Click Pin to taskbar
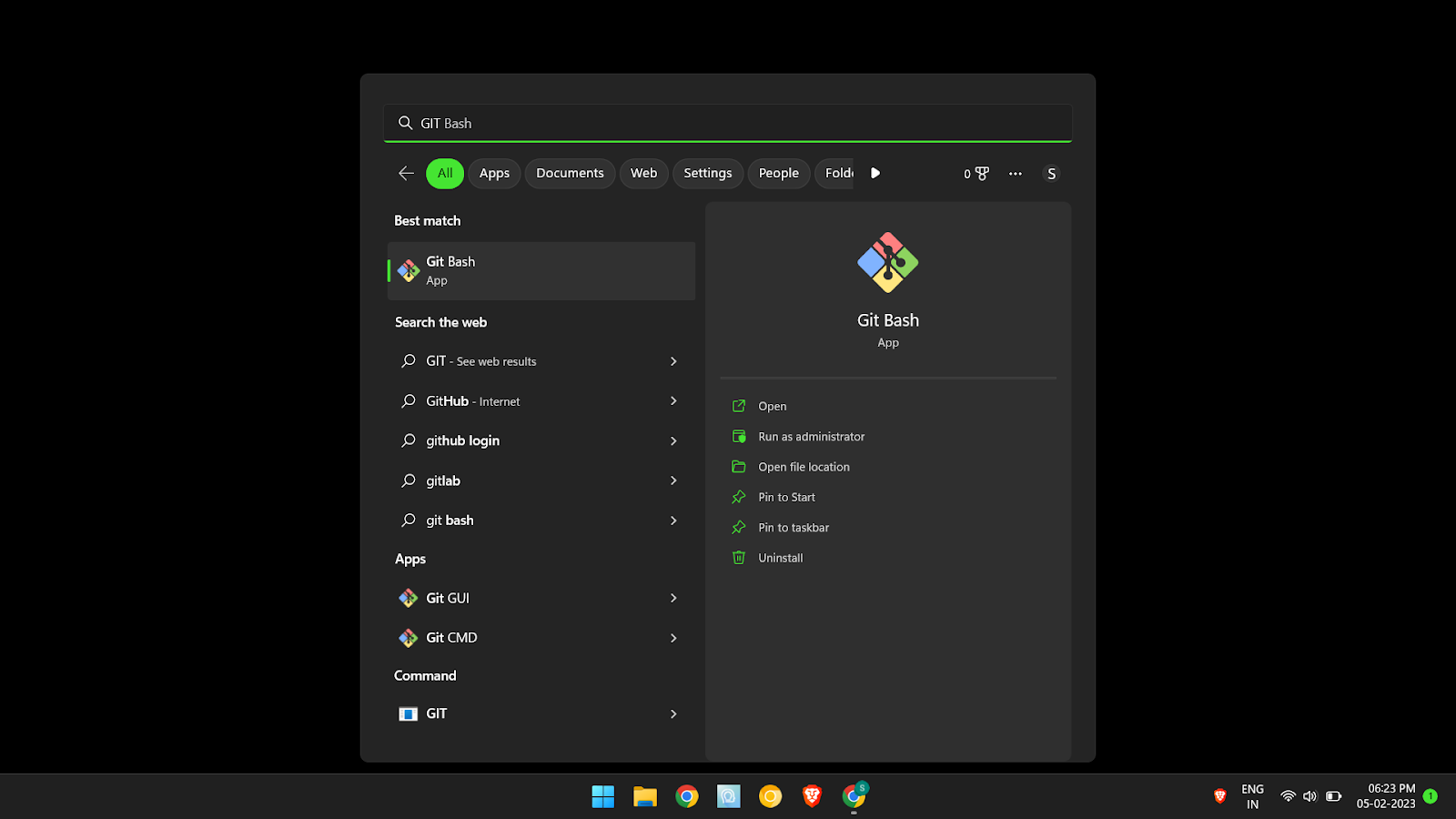 pyautogui.click(x=794, y=528)
